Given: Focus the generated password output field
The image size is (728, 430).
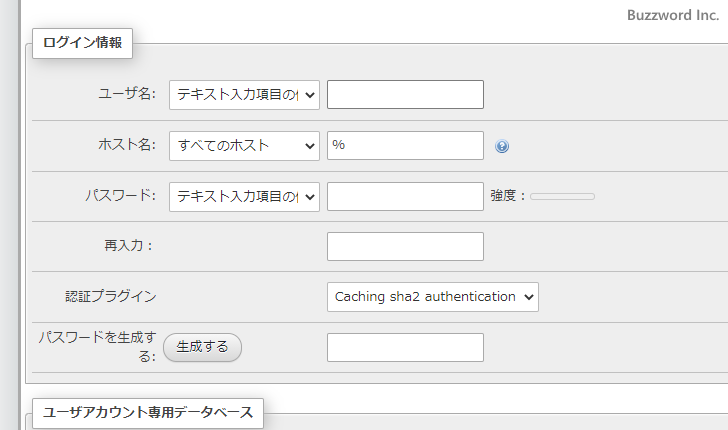Looking at the screenshot, I should pos(405,347).
